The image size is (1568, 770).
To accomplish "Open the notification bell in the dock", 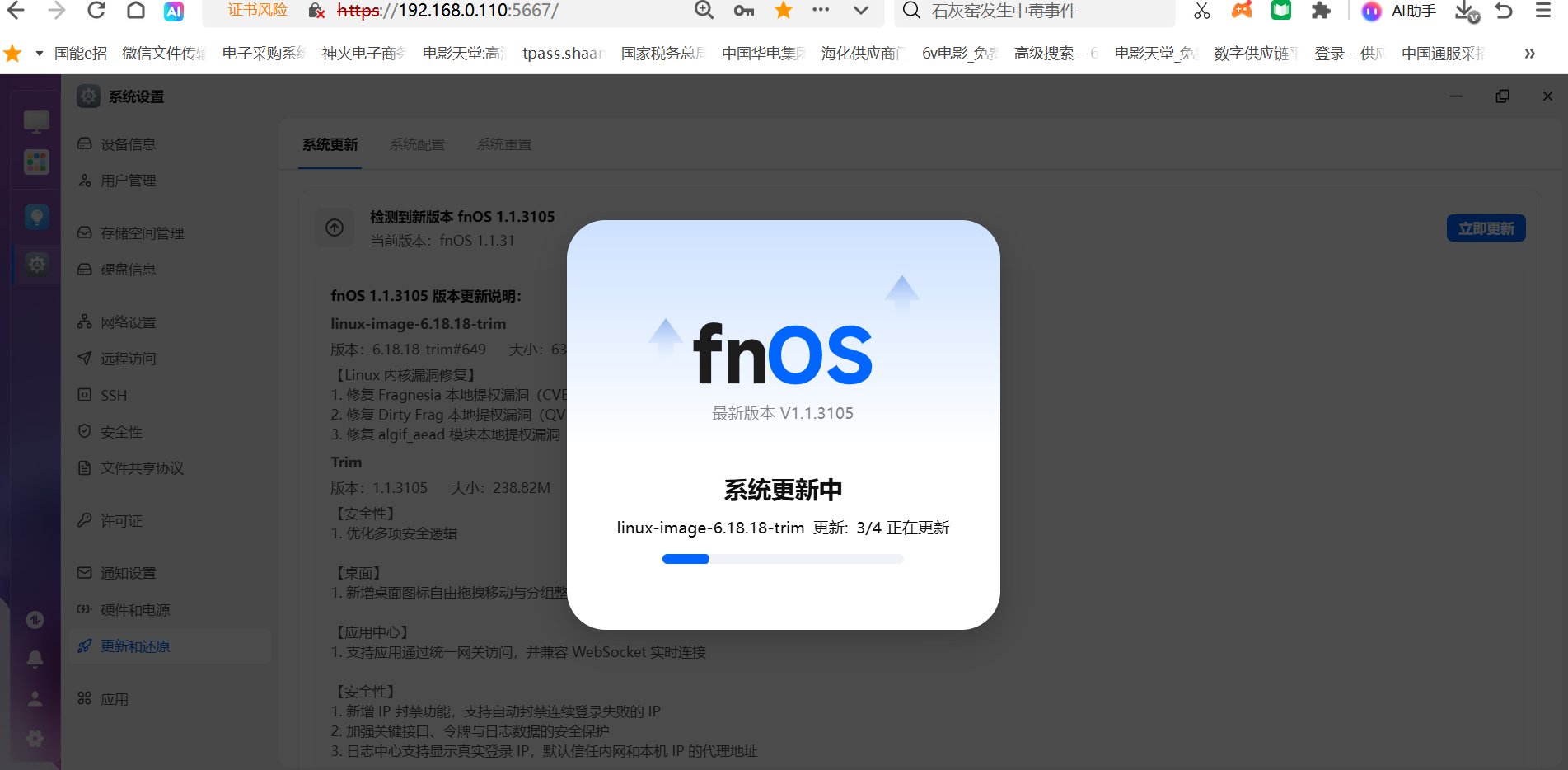I will [35, 659].
